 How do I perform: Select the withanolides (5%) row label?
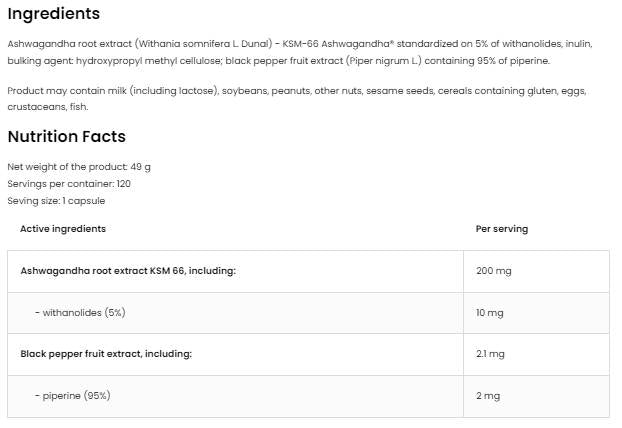80,313
